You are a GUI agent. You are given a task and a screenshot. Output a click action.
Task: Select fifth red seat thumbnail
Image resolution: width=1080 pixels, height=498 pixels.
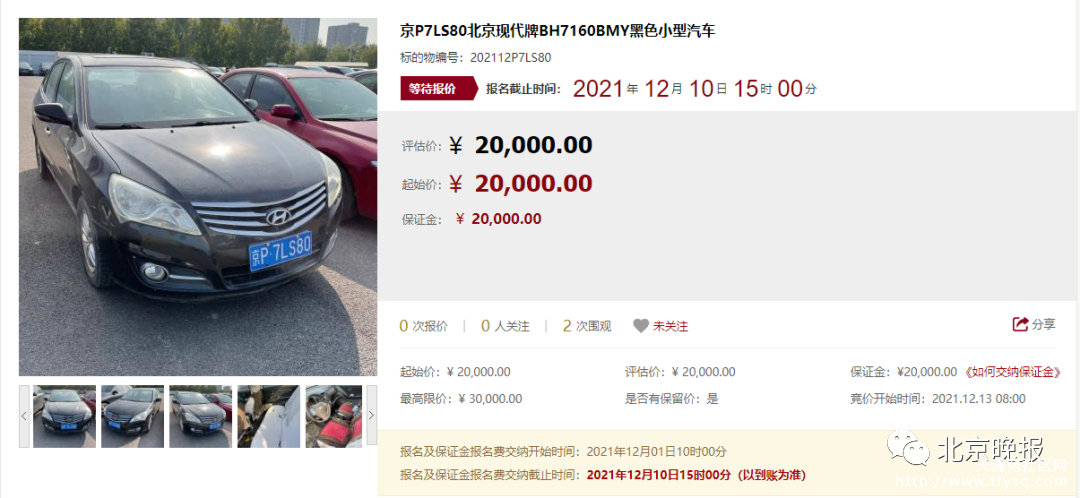334,416
